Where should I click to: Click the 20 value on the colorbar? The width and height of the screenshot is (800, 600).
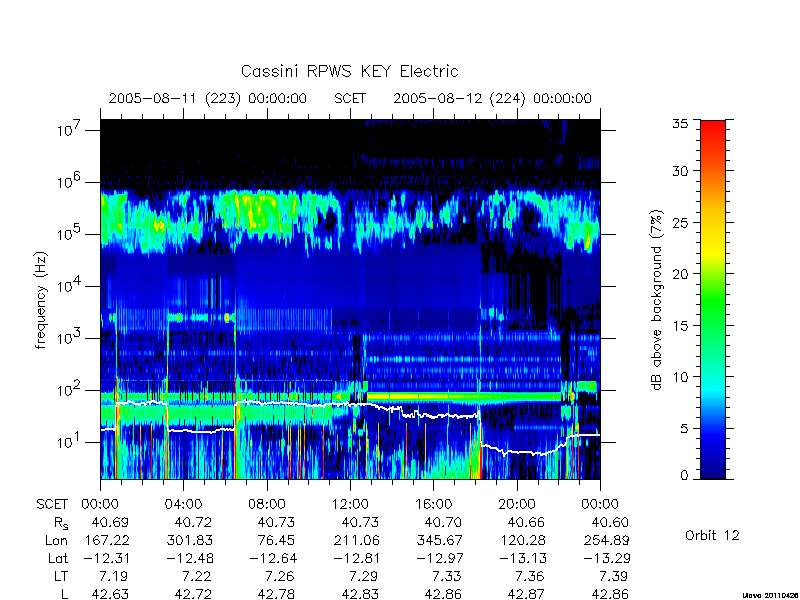click(680, 274)
